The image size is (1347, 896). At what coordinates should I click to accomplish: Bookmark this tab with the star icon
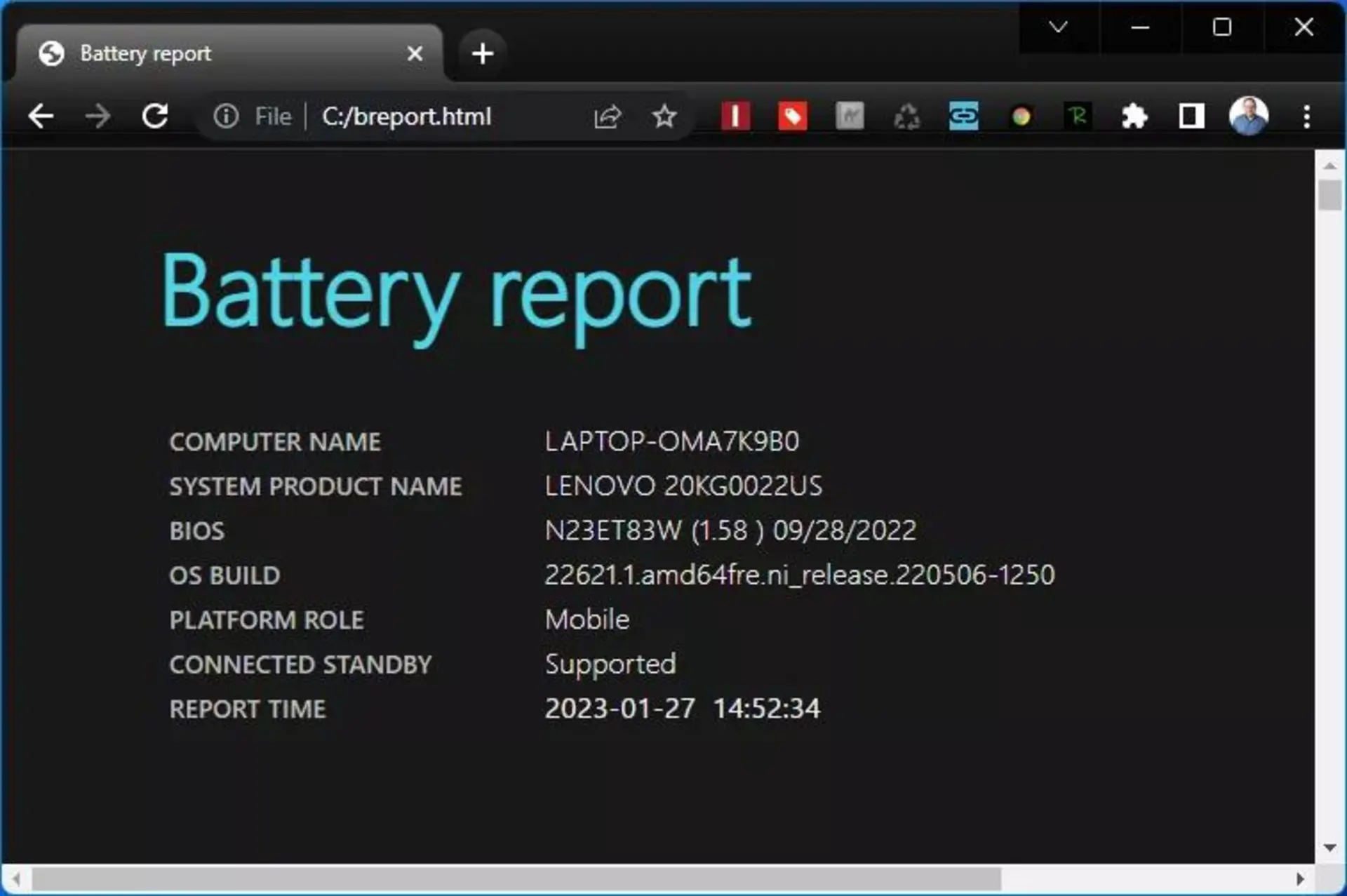[x=664, y=116]
